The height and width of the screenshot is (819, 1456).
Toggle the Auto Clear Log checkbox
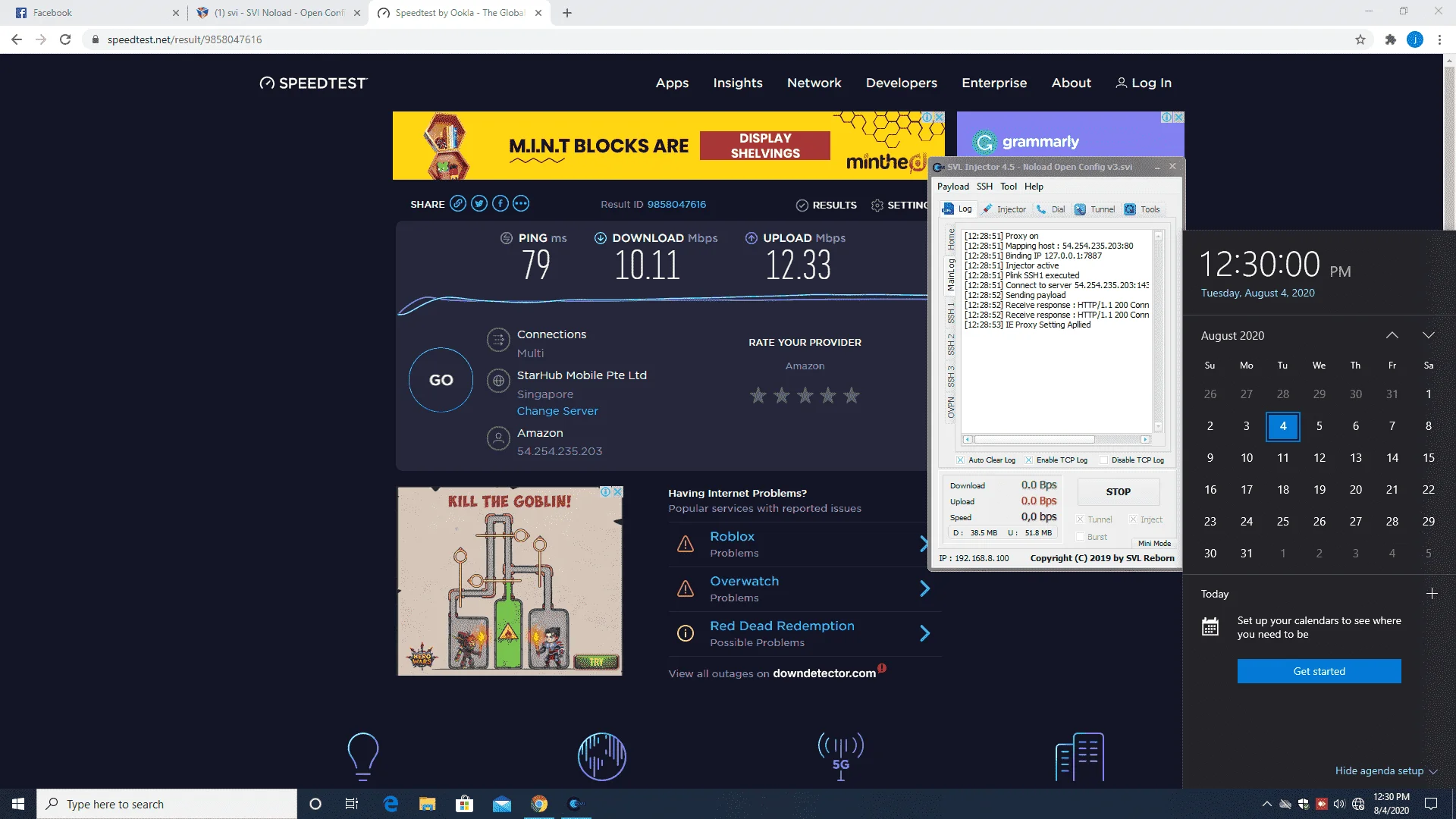point(960,460)
